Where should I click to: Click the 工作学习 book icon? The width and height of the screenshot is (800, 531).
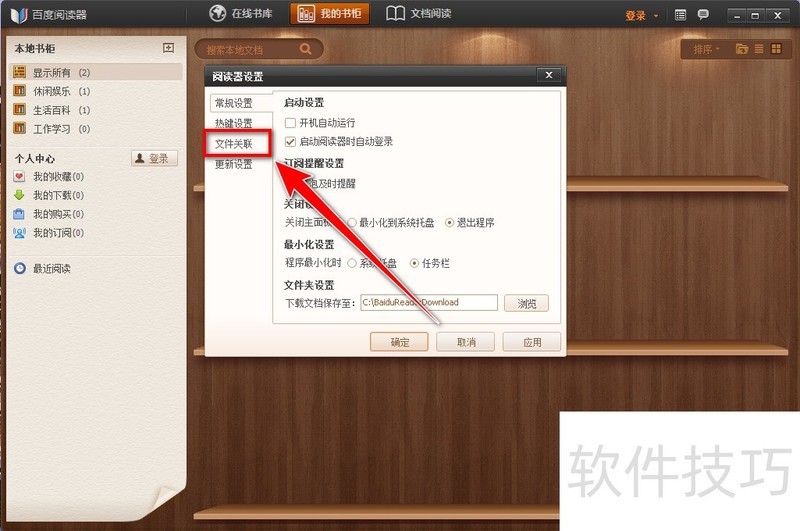pyautogui.click(x=19, y=128)
